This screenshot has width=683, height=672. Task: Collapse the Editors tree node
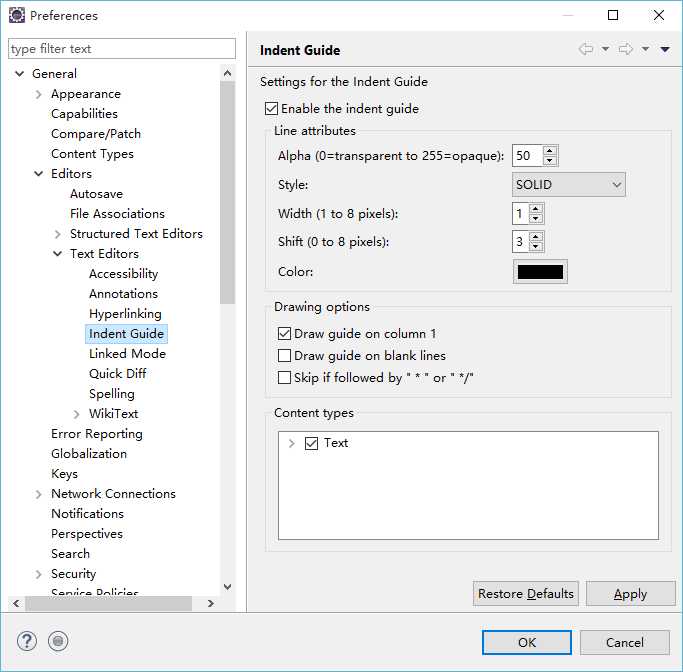pos(38,174)
